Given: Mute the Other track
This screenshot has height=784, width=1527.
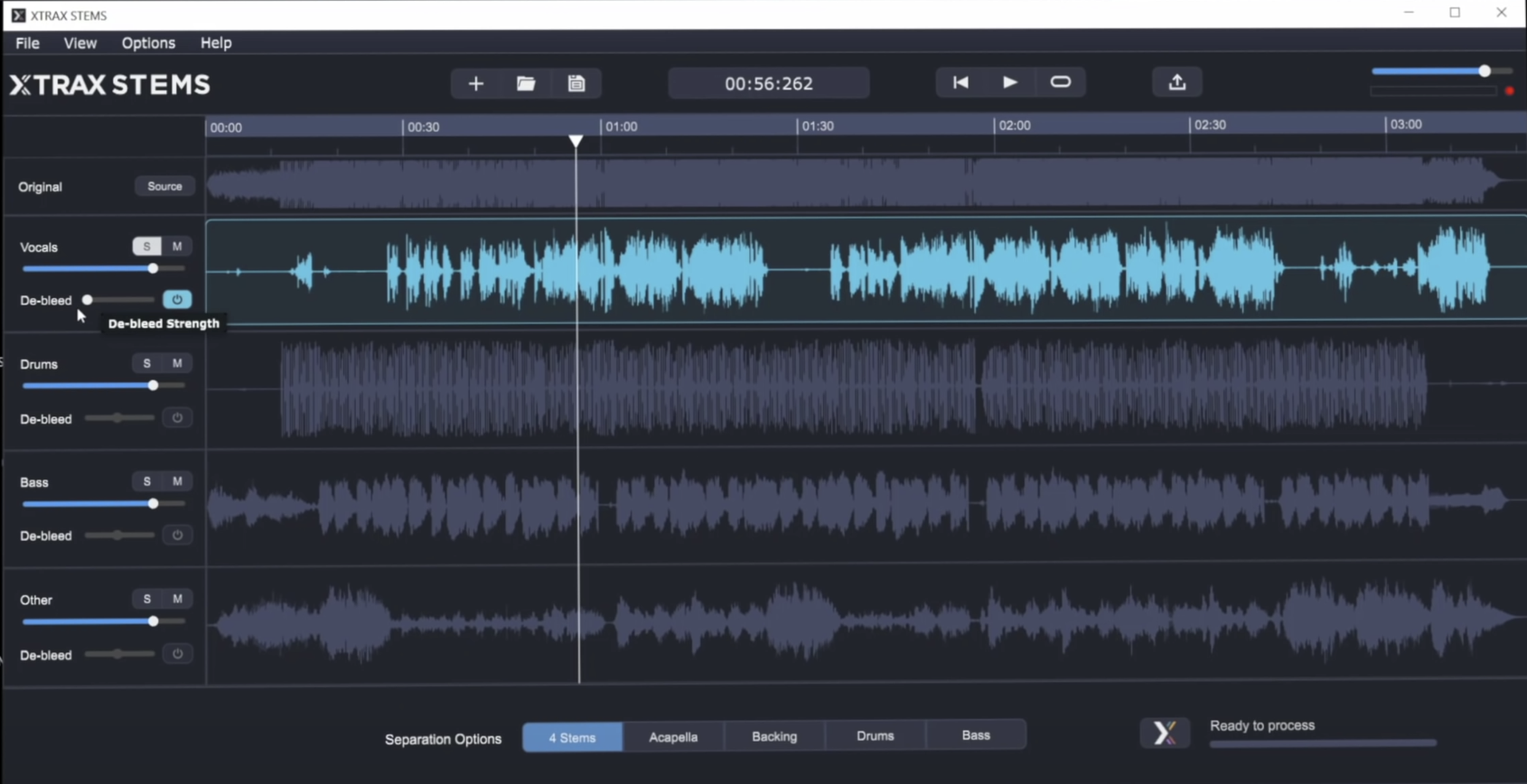Looking at the screenshot, I should [177, 599].
